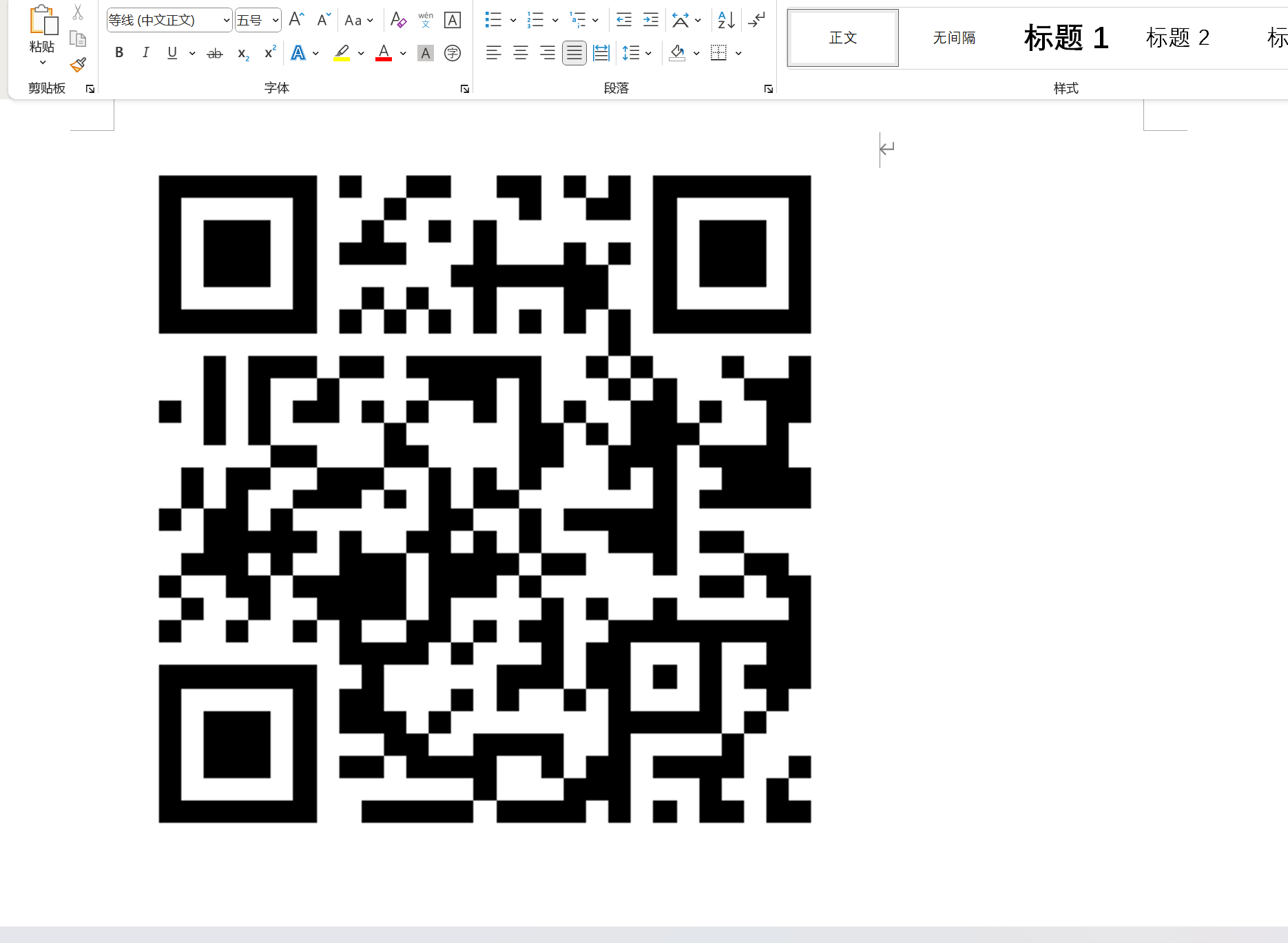Apply the 标题 1 heading style
Image resolution: width=1288 pixels, height=943 pixels.
[x=1066, y=38]
